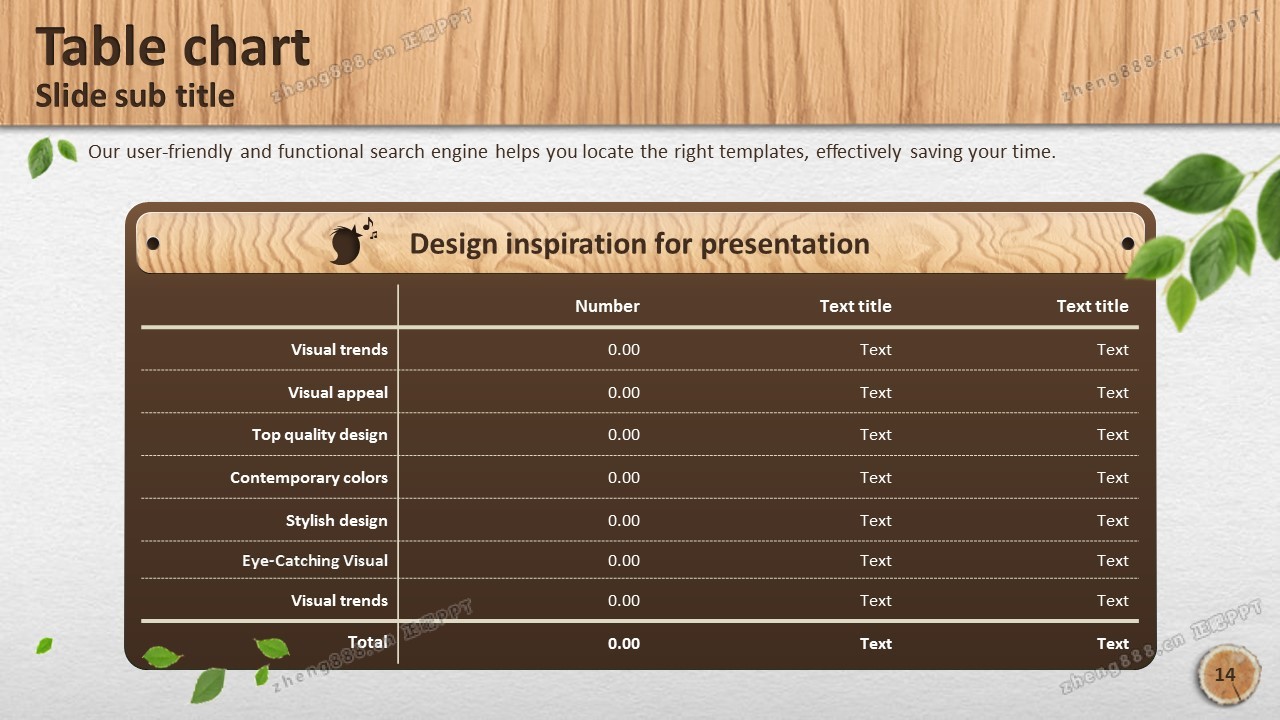Click the bold 0.00 value in Total row

point(623,643)
